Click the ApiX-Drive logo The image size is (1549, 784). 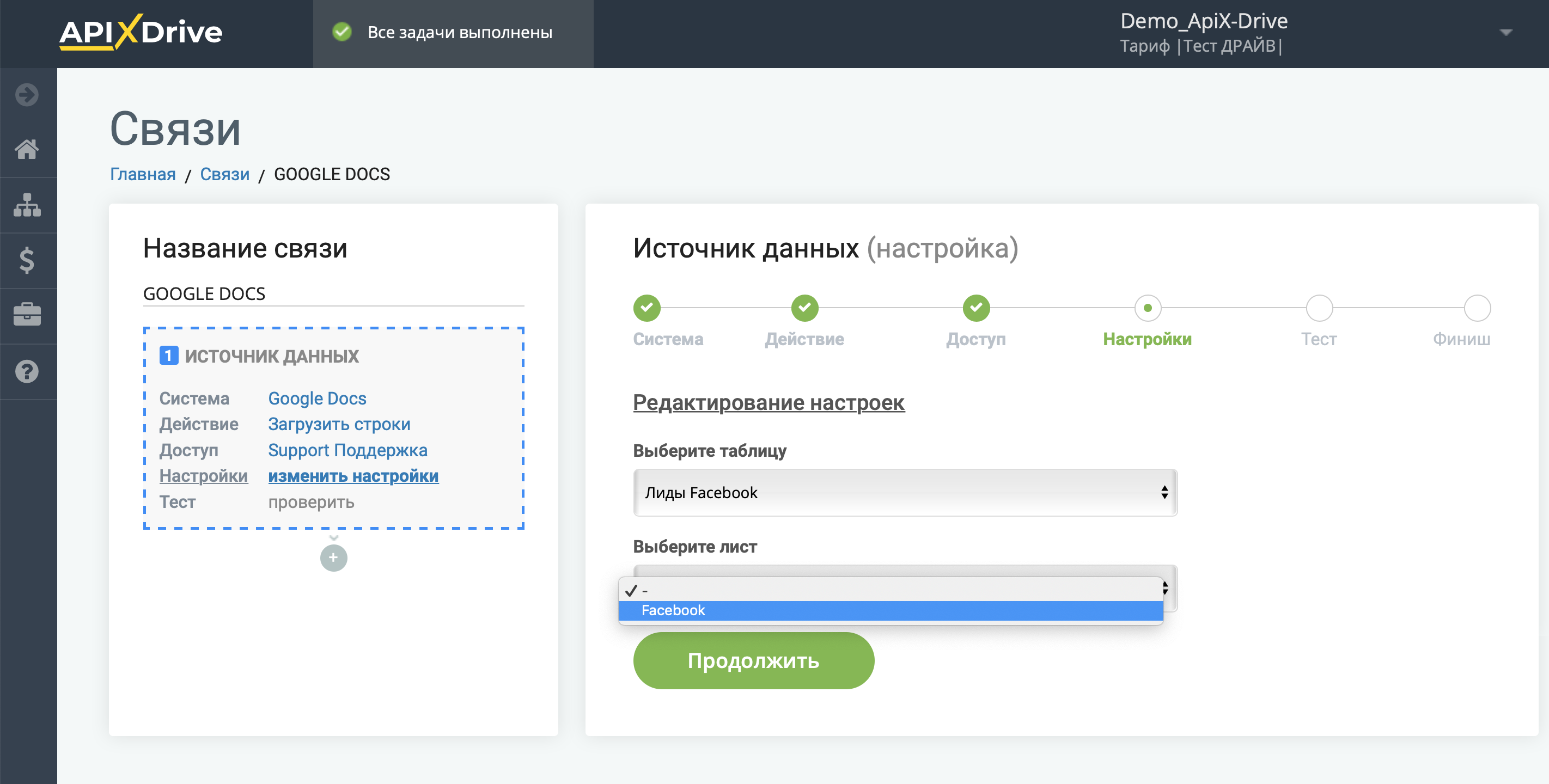pos(141,32)
